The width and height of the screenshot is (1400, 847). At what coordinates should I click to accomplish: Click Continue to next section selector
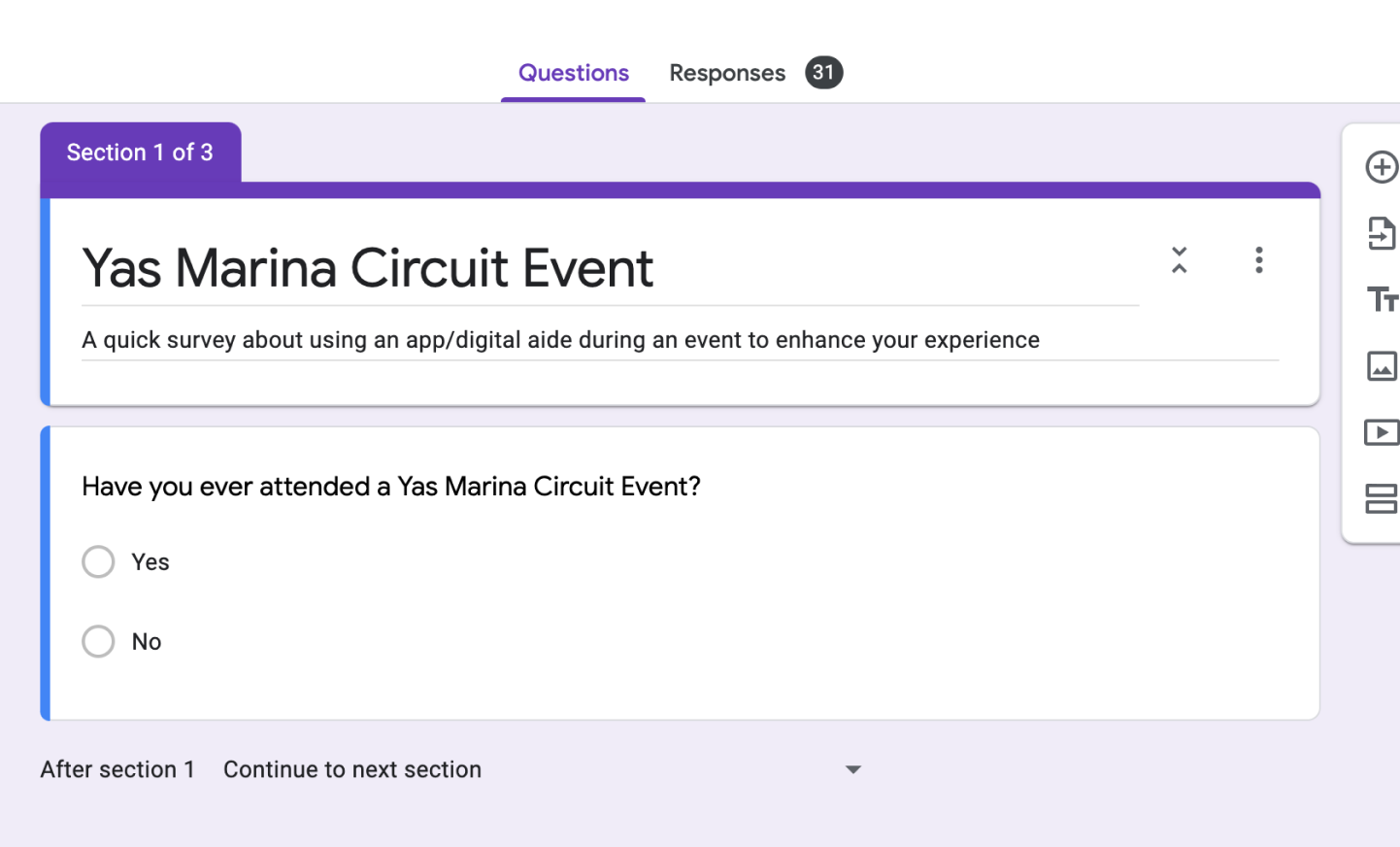coord(542,769)
